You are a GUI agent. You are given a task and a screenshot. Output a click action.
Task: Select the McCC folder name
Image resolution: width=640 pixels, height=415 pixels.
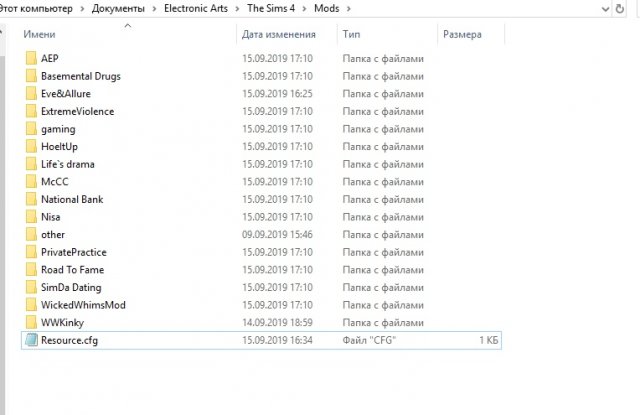55,182
